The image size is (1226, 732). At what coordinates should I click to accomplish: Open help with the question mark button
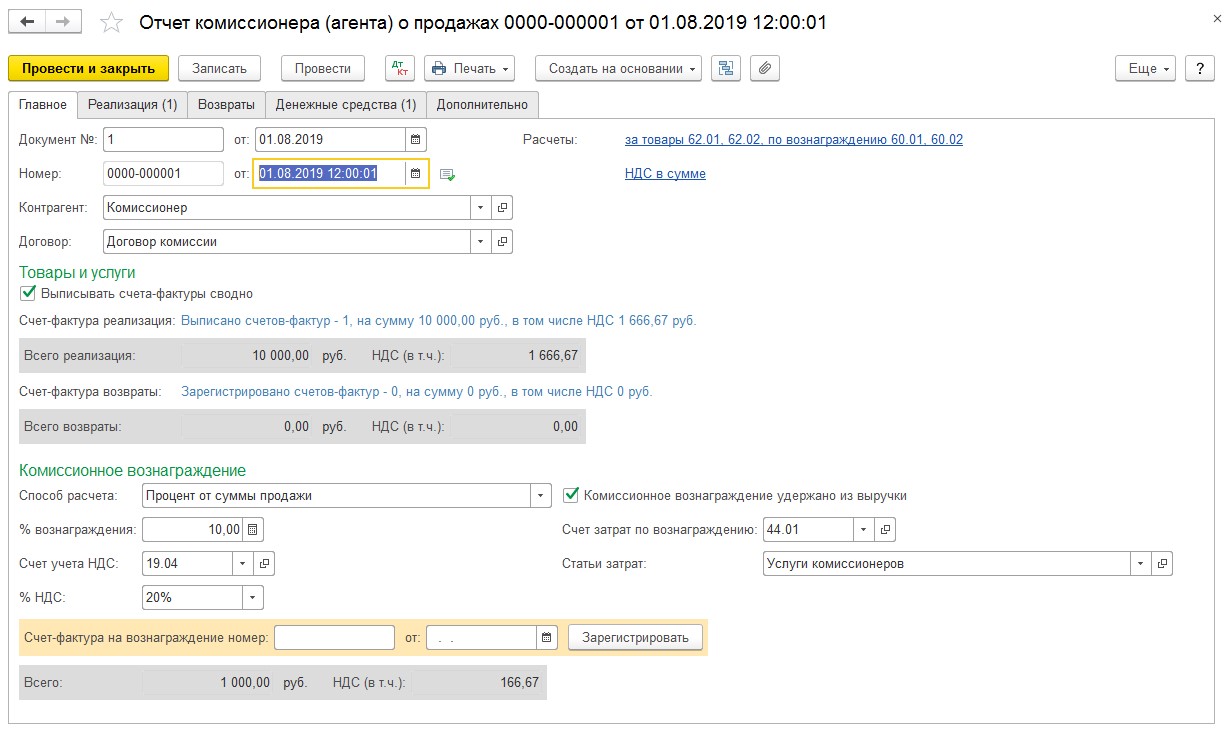tap(1199, 68)
